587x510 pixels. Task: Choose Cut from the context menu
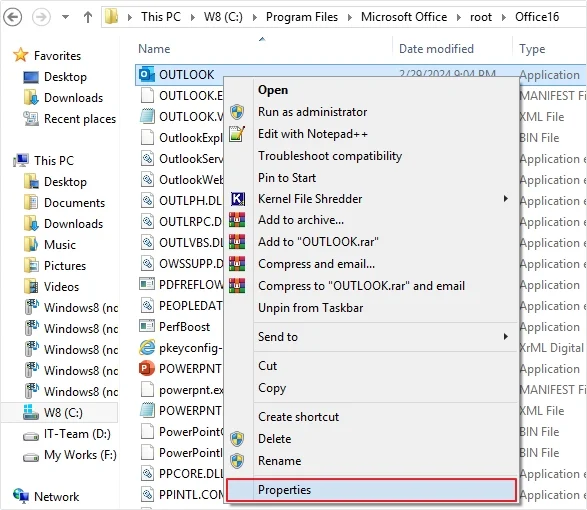tap(371, 365)
